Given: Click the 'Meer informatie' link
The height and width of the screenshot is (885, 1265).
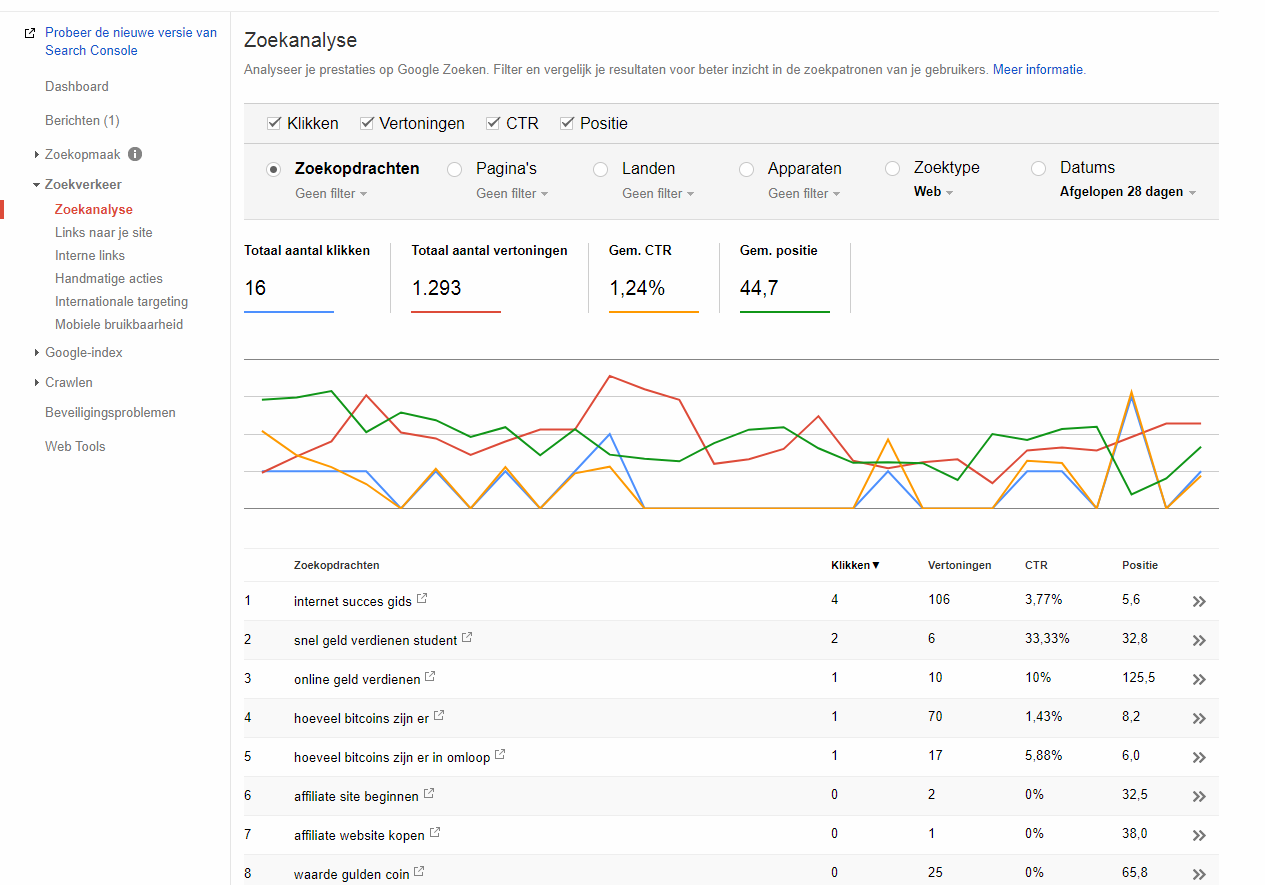Looking at the screenshot, I should click(x=1038, y=70).
